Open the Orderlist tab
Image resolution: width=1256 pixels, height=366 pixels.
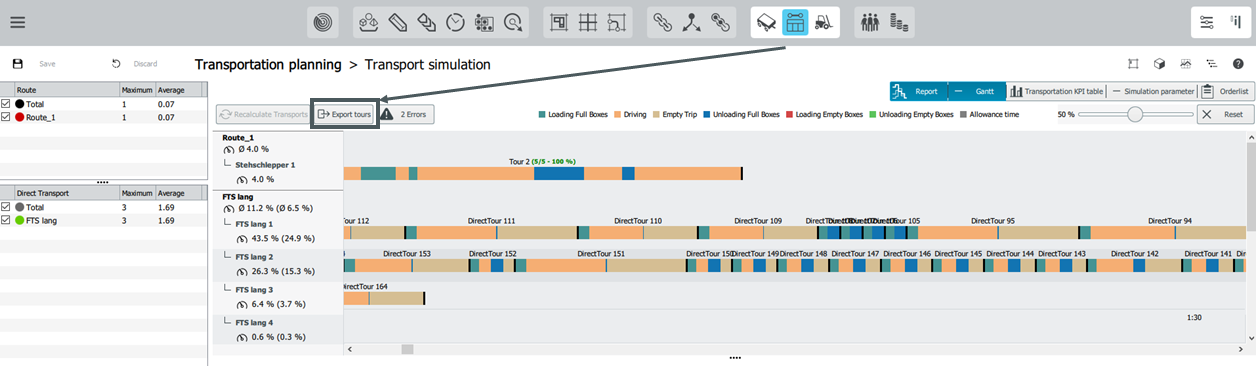coord(1225,91)
